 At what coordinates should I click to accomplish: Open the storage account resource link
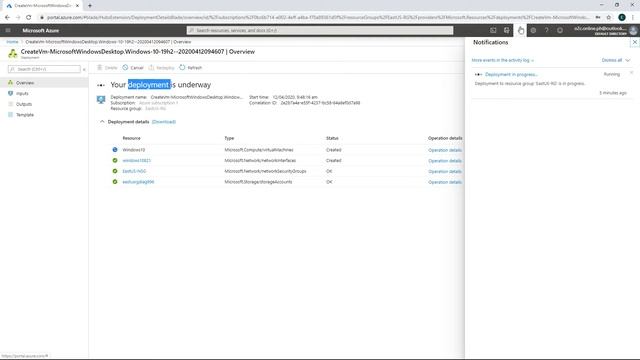[x=138, y=182]
